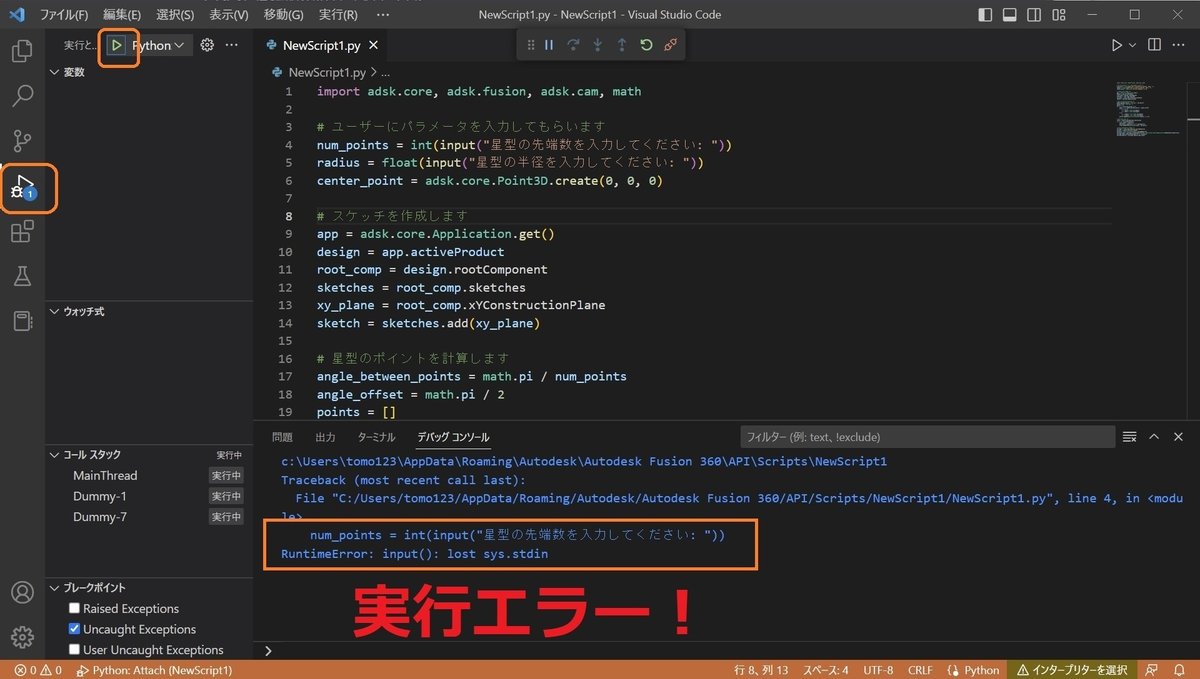
Task: Toggle the panel word wrap lines icon
Action: pyautogui.click(x=1130, y=437)
